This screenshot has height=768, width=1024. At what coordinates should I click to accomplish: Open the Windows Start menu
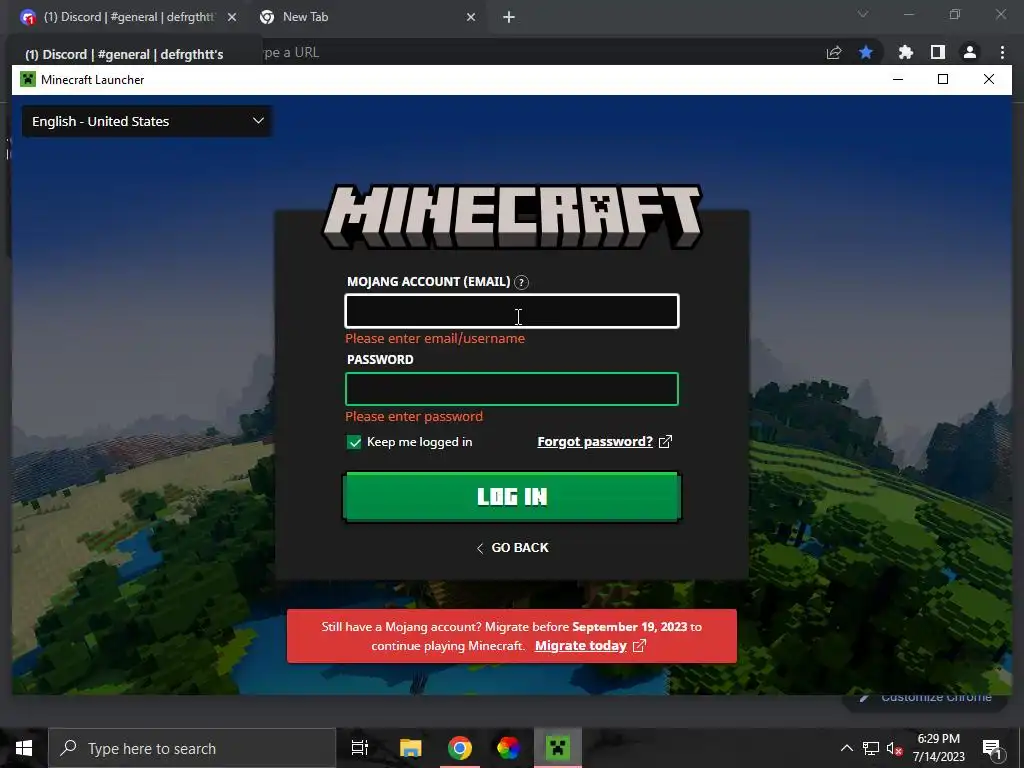point(24,748)
